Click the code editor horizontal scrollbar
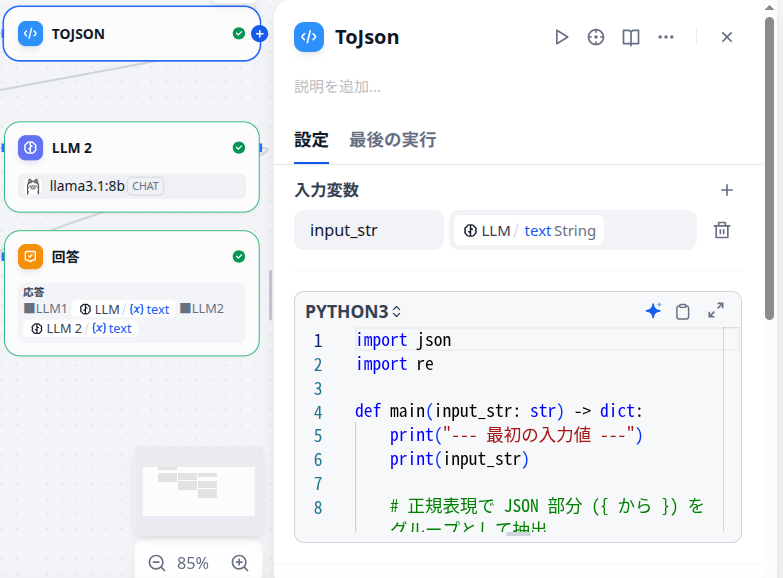 click(x=518, y=534)
